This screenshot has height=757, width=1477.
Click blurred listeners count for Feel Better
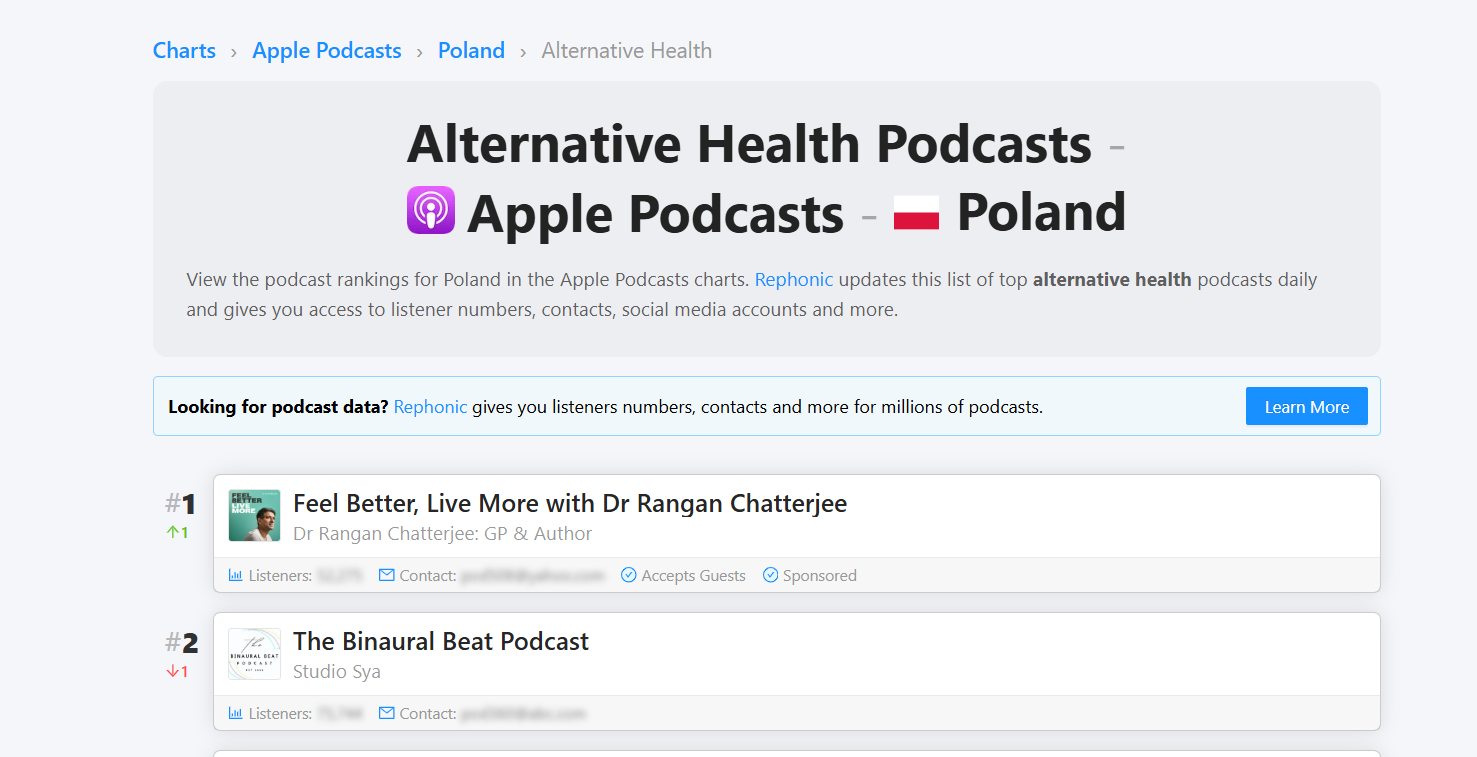tap(340, 576)
